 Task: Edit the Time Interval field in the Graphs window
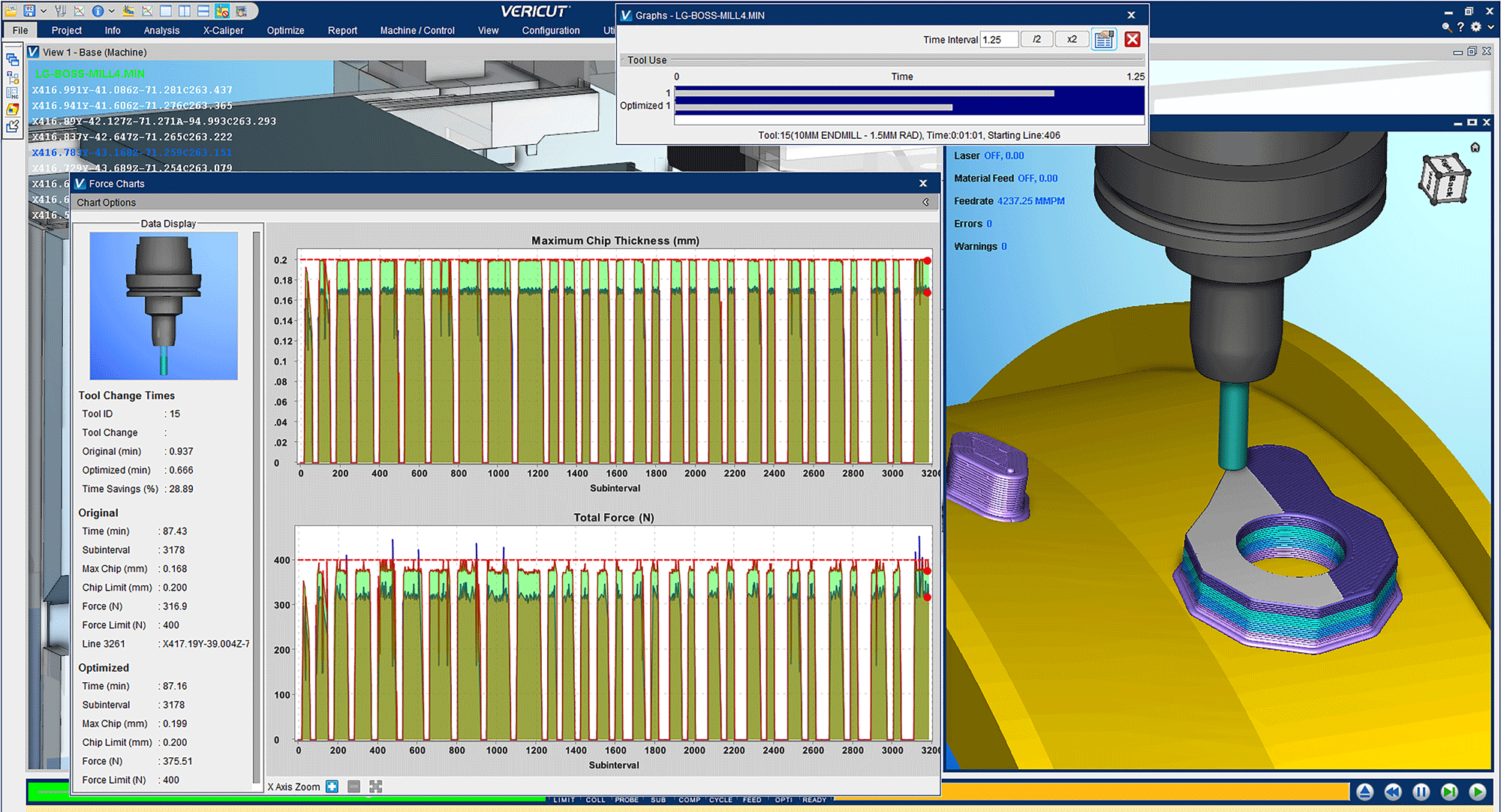coord(999,40)
